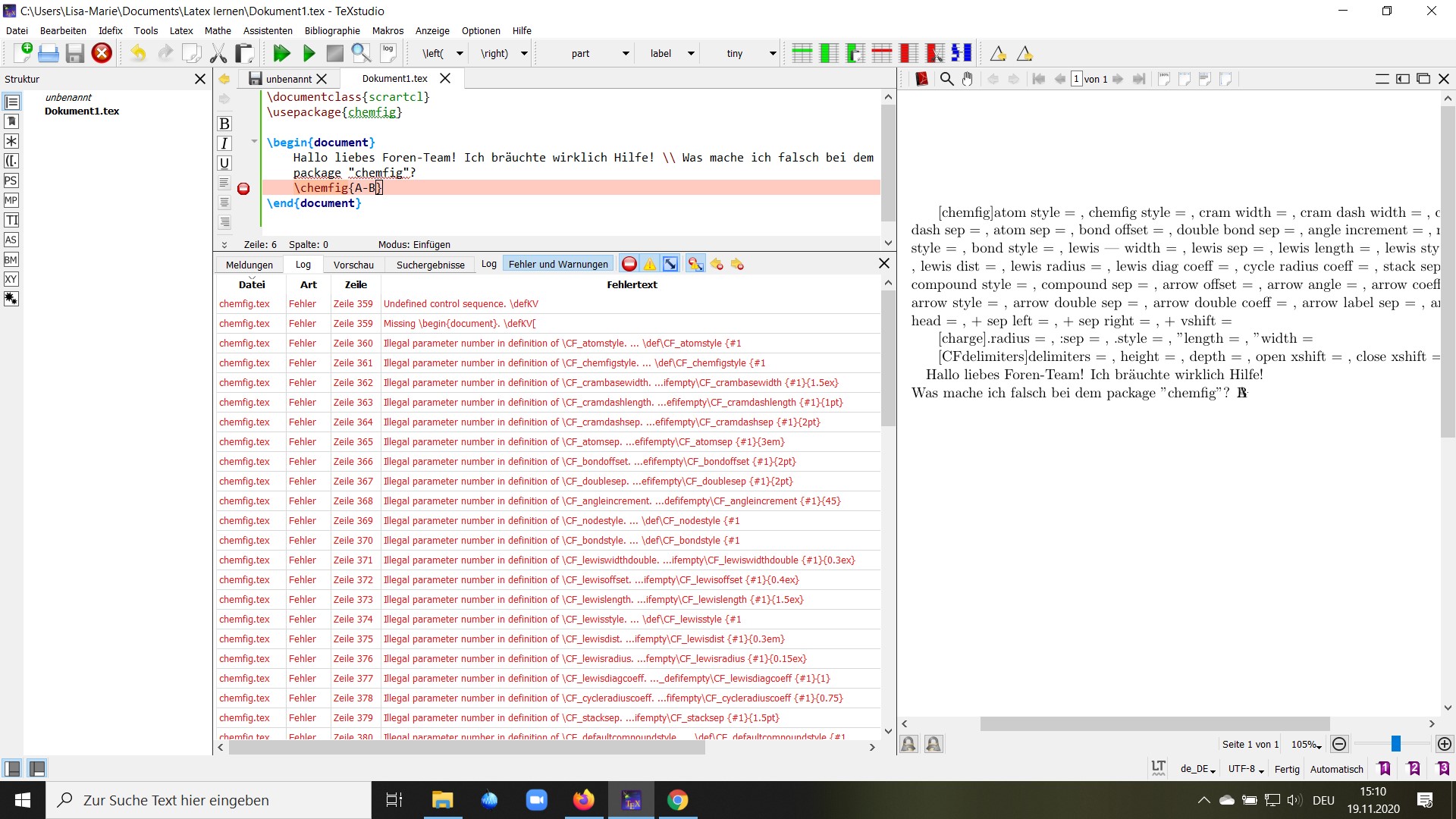Image resolution: width=1456 pixels, height=819 pixels.
Task: Toggle the Fehler und Warnungen view button
Action: click(x=558, y=264)
